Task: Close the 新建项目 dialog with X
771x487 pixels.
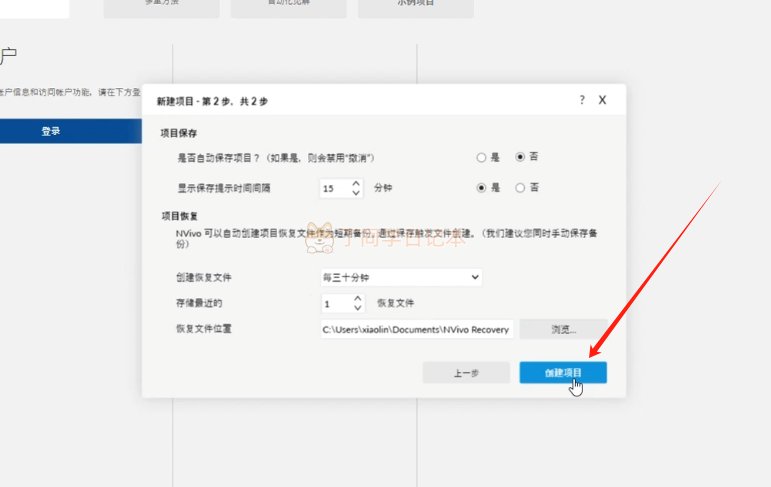Action: point(603,101)
